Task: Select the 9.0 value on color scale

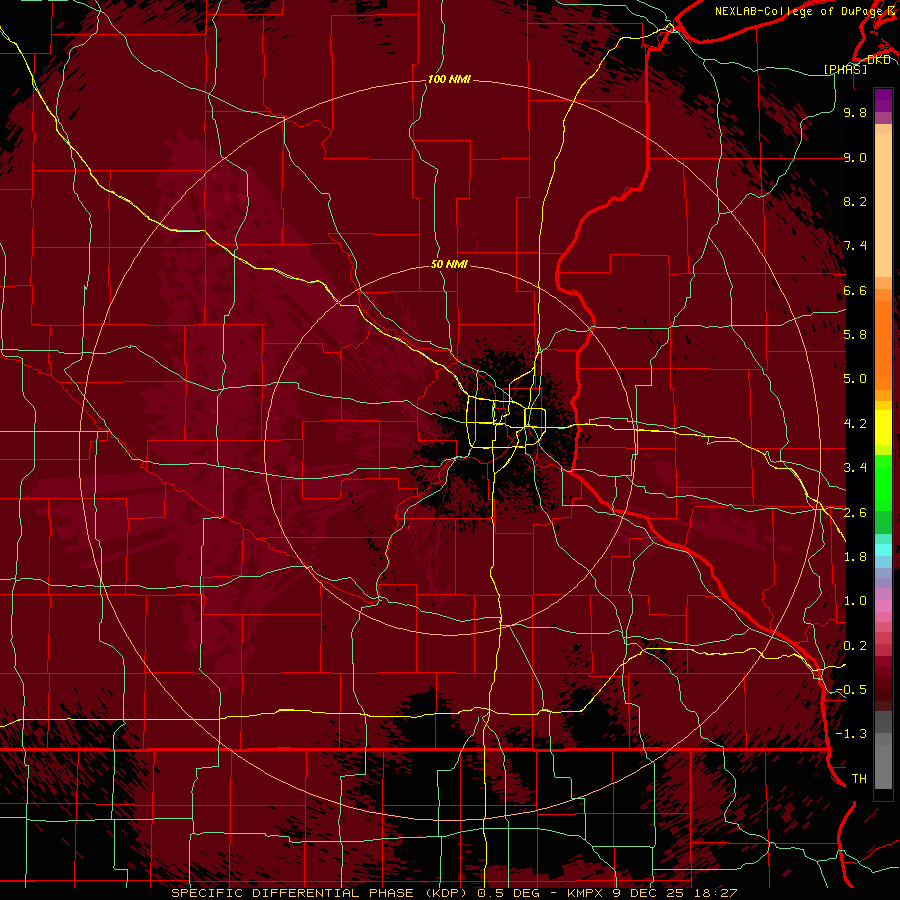Action: tap(855, 157)
